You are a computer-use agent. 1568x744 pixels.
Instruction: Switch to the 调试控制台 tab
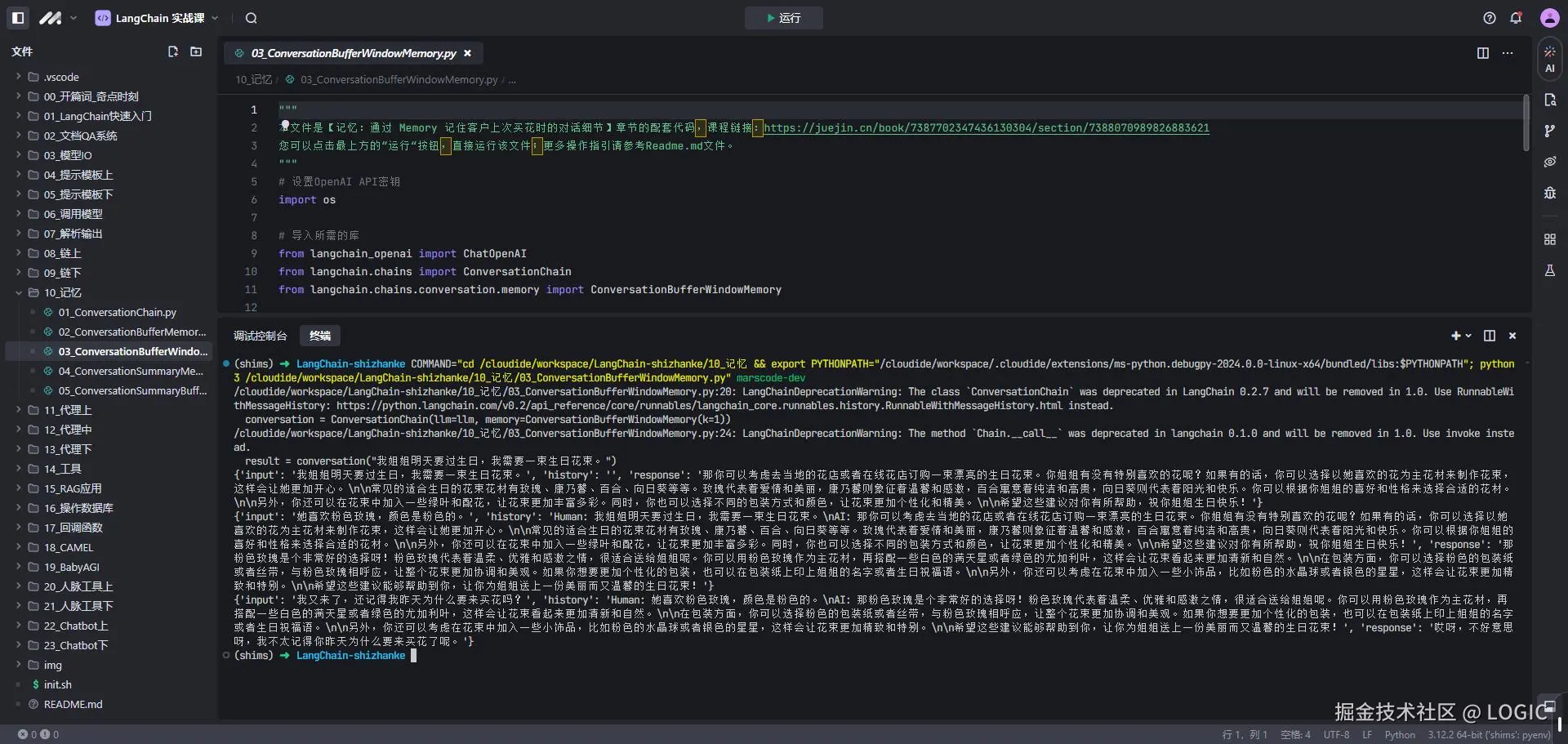click(261, 336)
